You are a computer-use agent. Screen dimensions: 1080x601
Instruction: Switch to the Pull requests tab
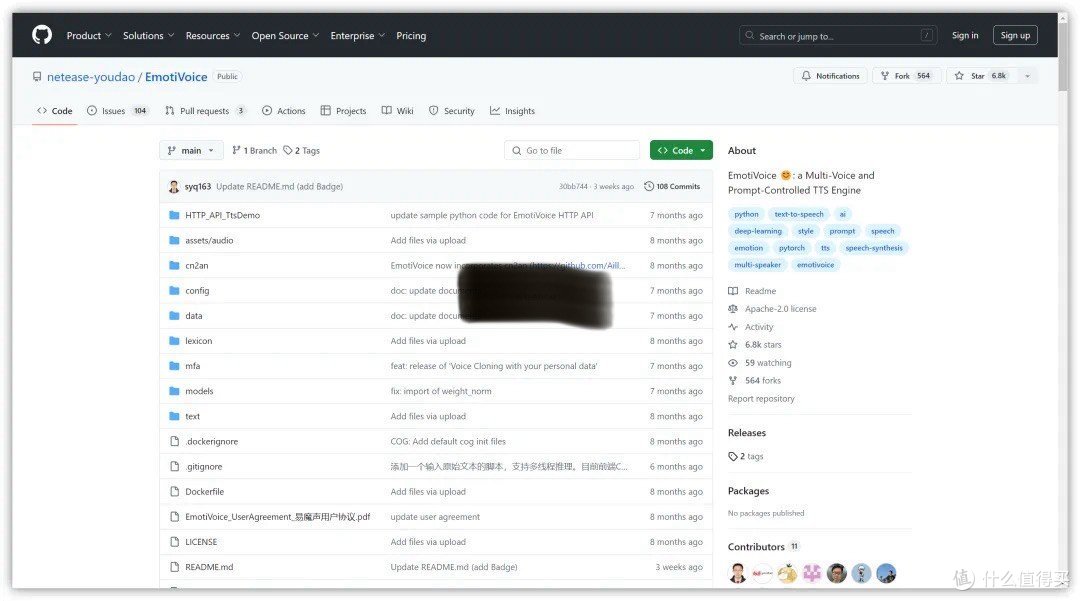click(x=205, y=111)
